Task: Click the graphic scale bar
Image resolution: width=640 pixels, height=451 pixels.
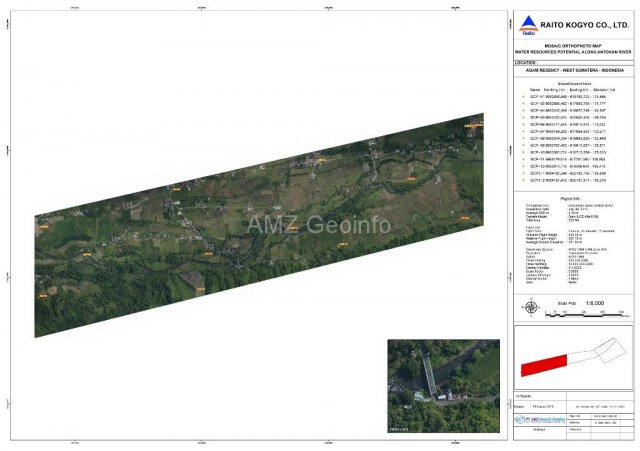Action: point(582,312)
